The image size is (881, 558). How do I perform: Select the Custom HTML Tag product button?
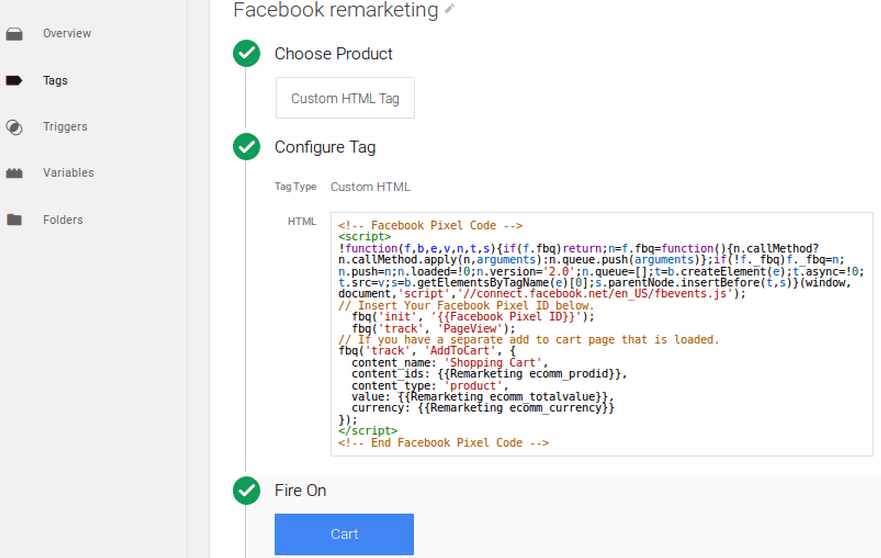(x=345, y=98)
